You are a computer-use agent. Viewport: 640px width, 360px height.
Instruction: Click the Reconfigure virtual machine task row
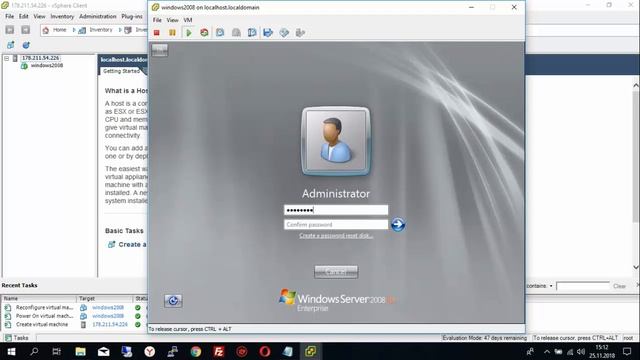click(x=44, y=307)
